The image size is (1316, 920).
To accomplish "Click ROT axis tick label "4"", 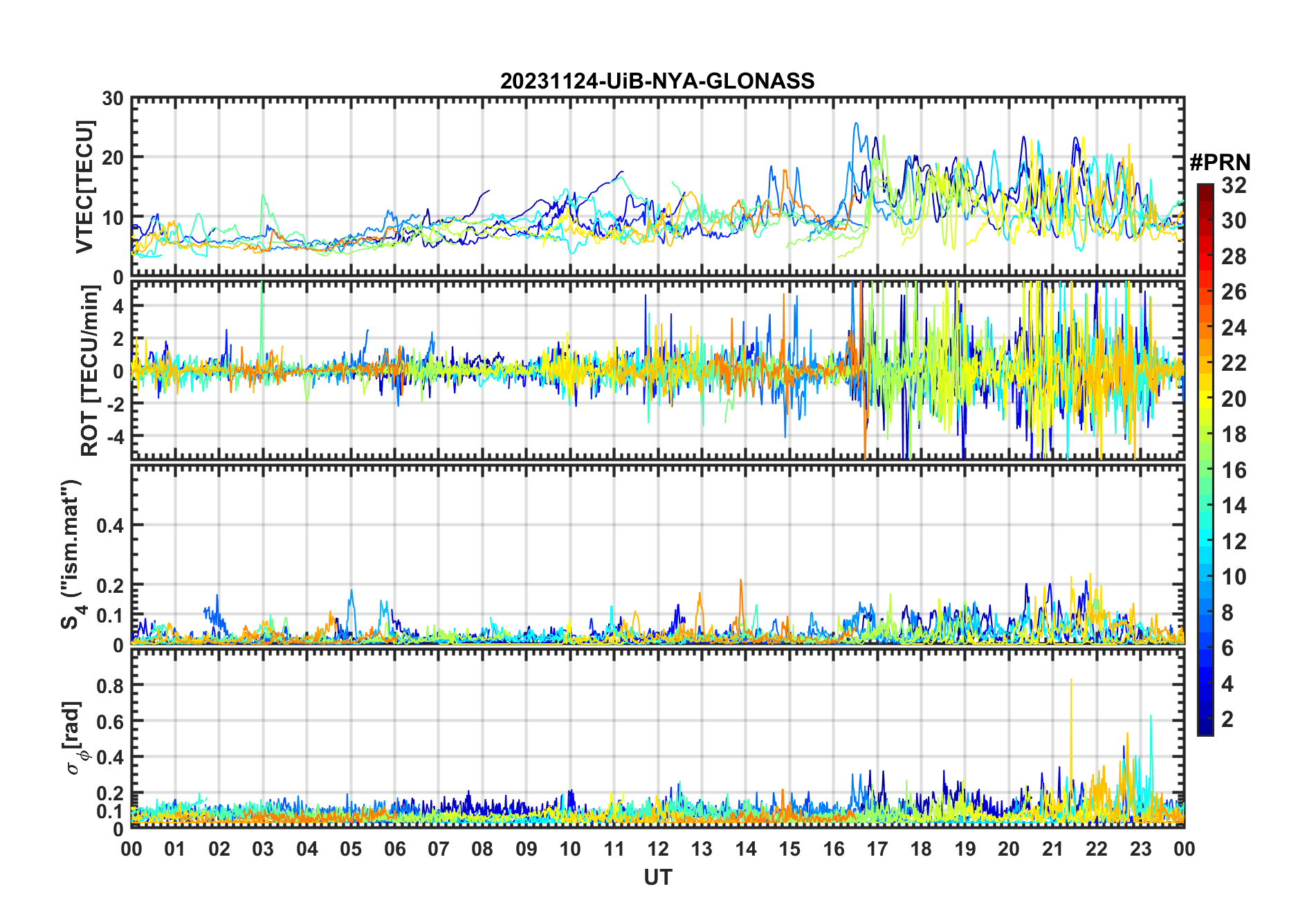I will 118,306.
